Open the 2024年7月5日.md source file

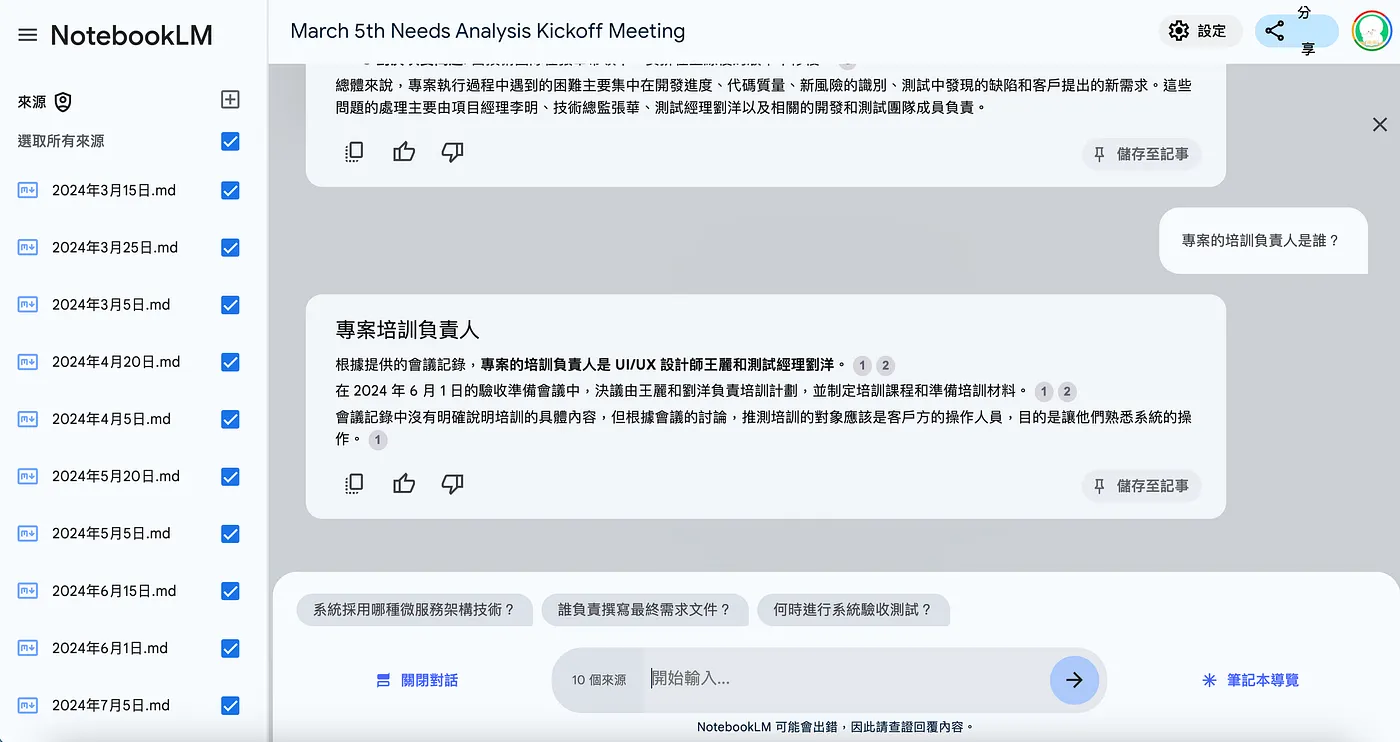[111, 705]
